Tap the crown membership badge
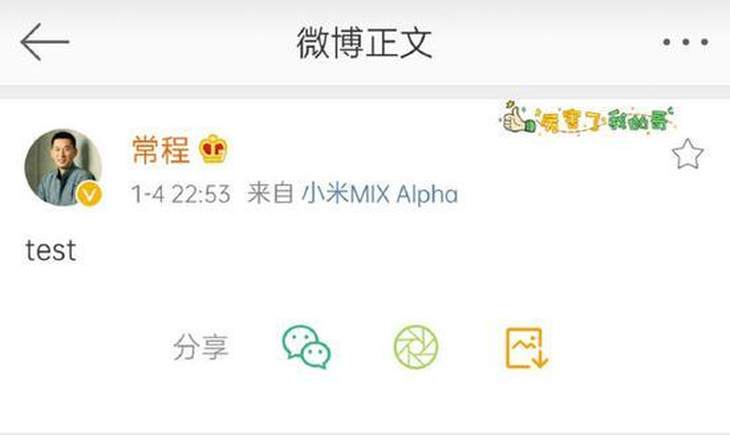730x435 pixels. tap(213, 149)
